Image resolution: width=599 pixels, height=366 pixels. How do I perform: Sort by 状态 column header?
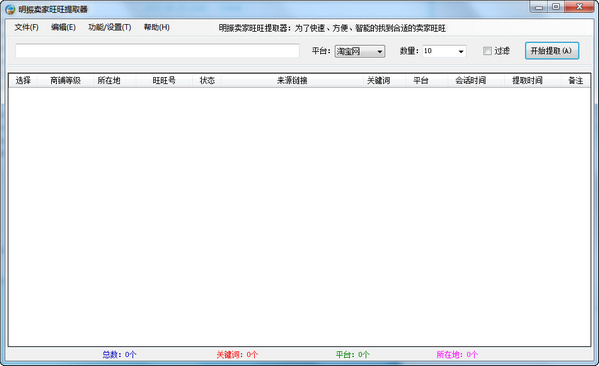[207, 80]
